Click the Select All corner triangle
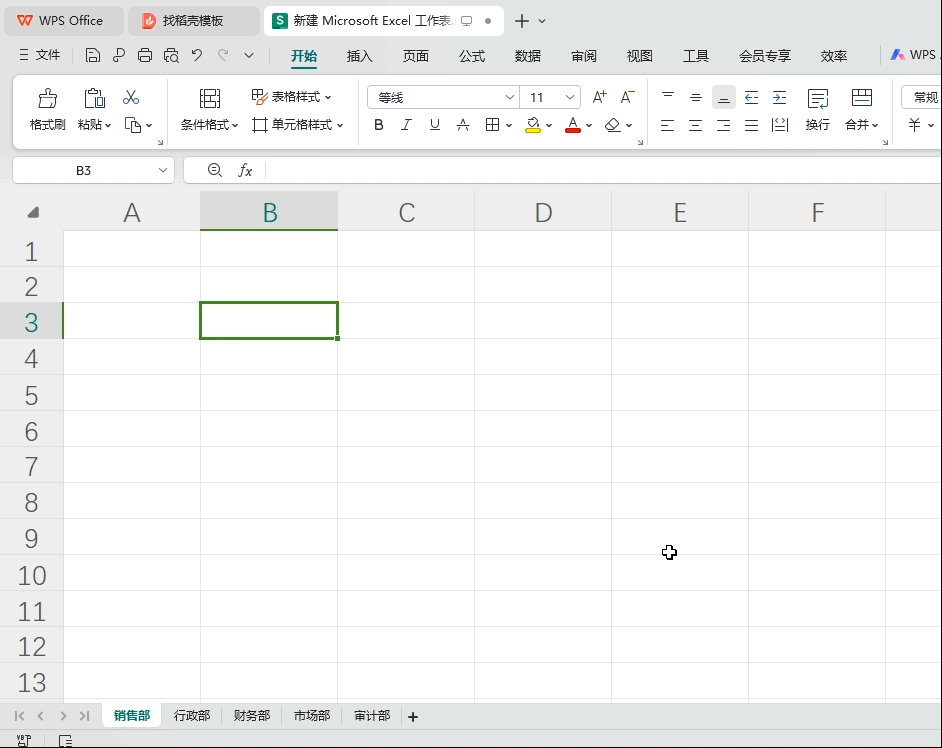Screen dimensions: 942x748 [34, 213]
